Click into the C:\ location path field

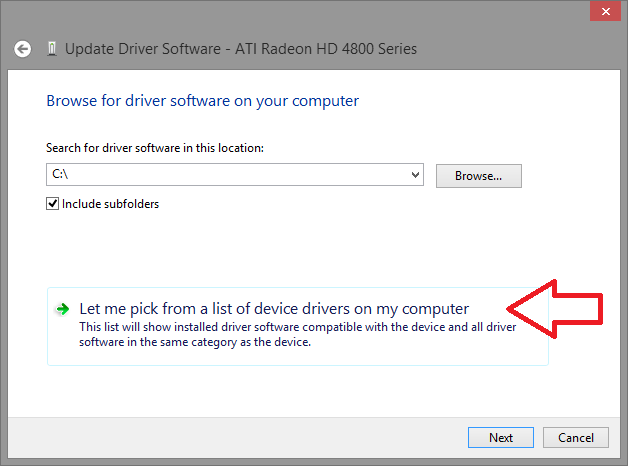pyautogui.click(x=227, y=175)
